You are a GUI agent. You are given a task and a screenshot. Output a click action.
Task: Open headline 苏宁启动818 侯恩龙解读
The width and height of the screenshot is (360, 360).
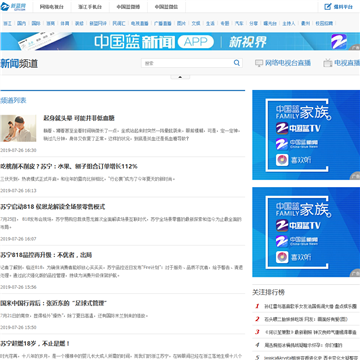point(53,207)
